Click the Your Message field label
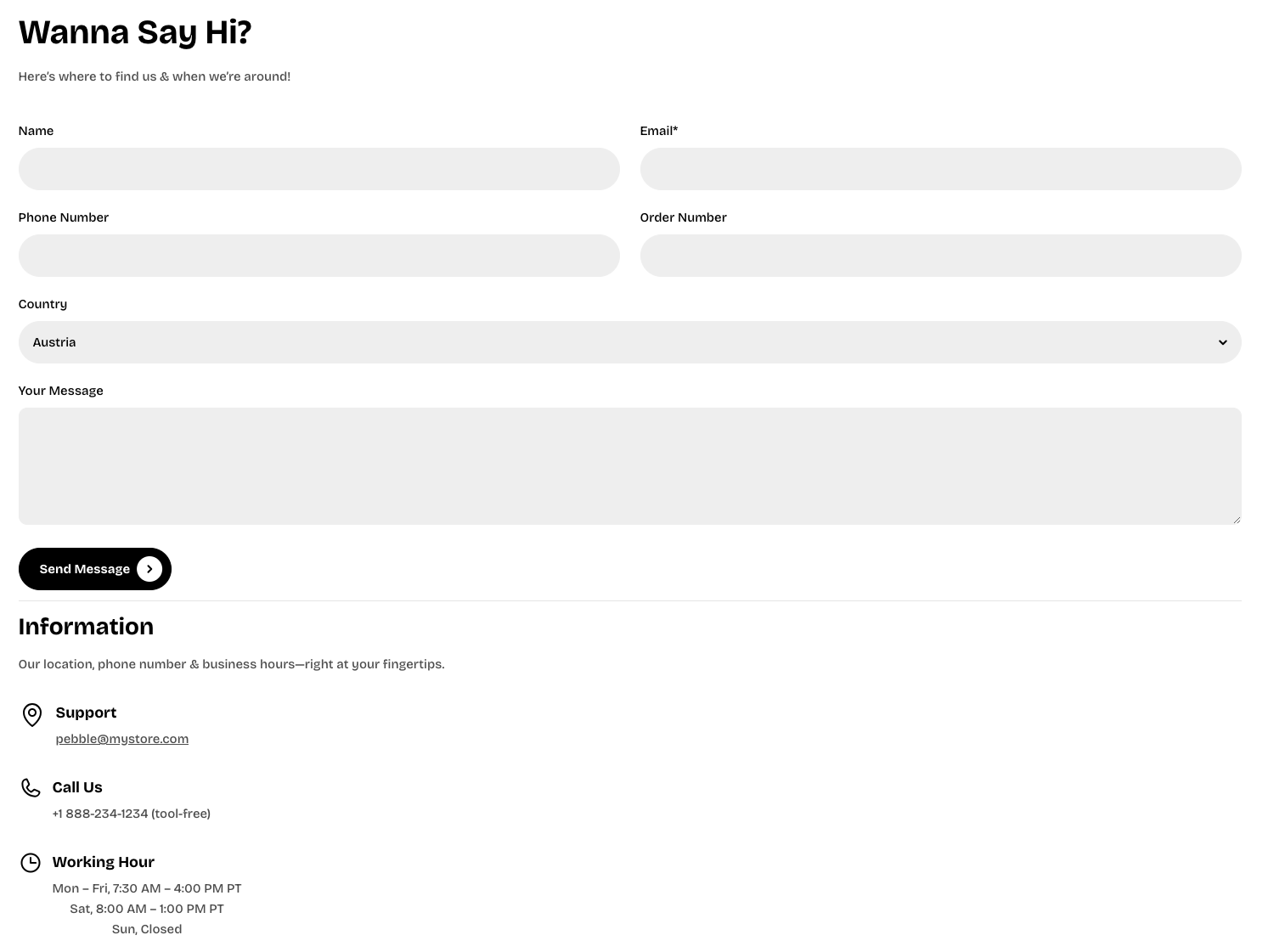This screenshot has height=952, width=1268. (x=61, y=391)
